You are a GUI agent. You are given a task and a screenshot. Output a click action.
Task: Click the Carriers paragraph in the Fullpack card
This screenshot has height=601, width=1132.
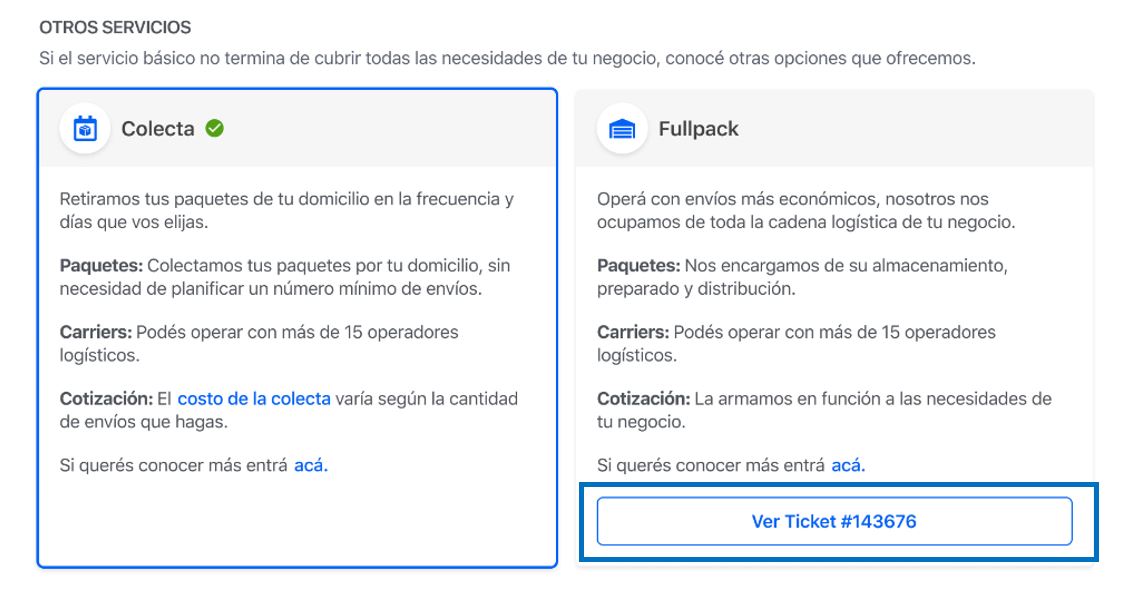coord(796,343)
